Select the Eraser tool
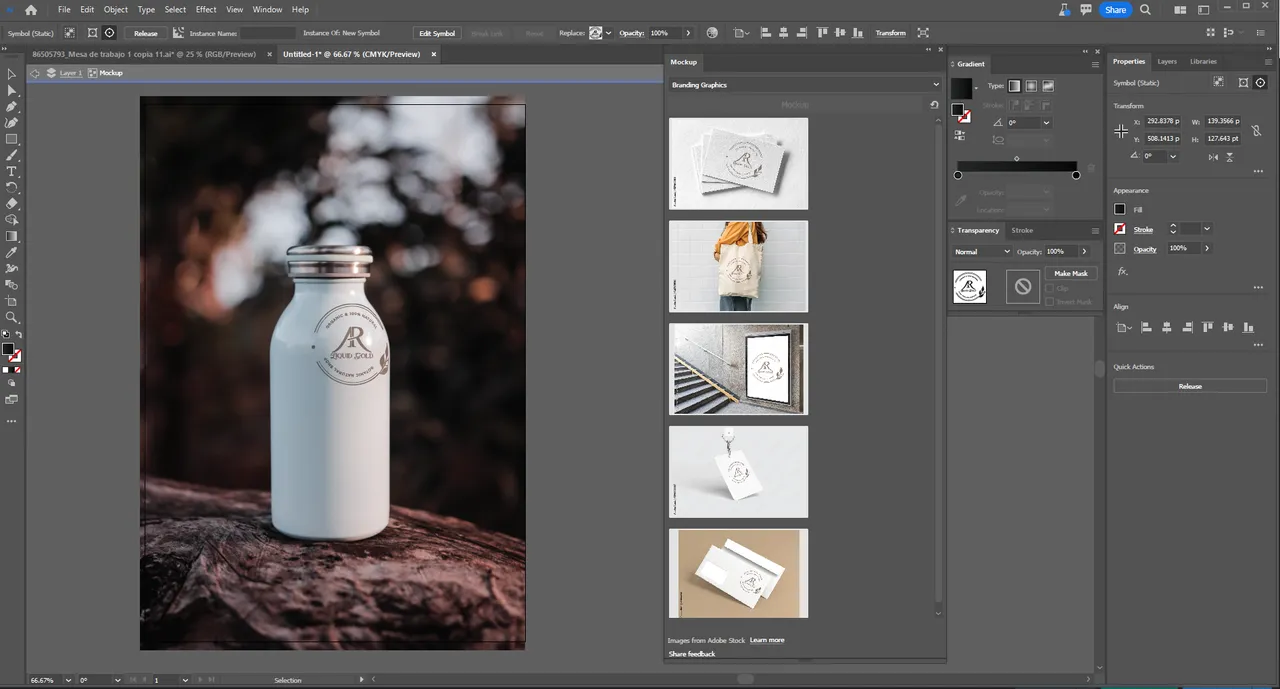 tap(12, 203)
